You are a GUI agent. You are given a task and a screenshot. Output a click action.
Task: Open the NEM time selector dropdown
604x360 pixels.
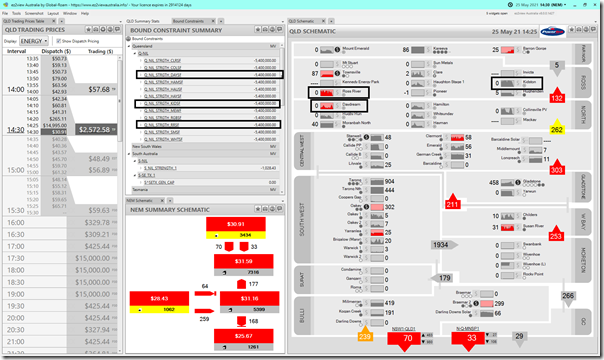click(x=565, y=5)
